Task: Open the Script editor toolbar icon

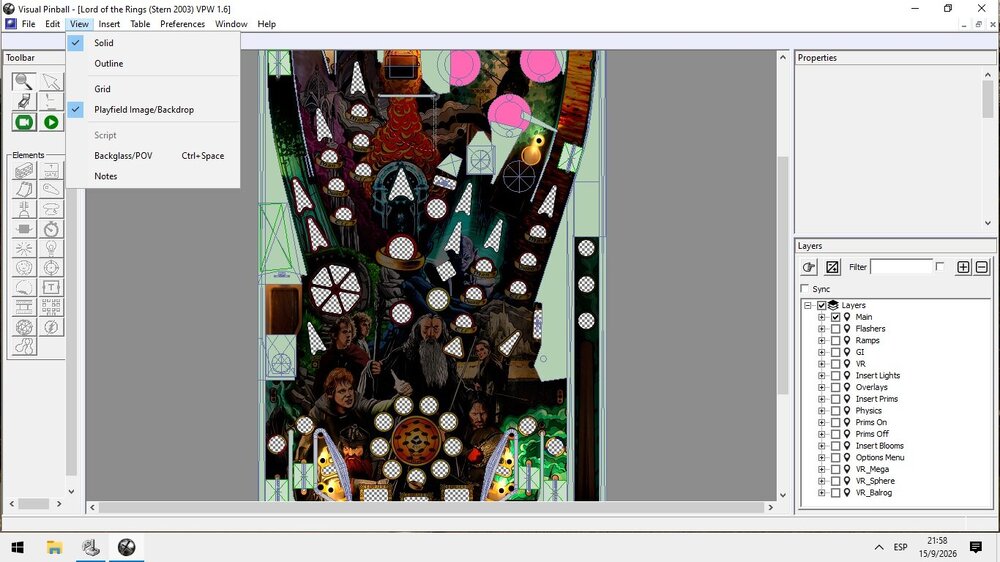Action: pos(51,101)
